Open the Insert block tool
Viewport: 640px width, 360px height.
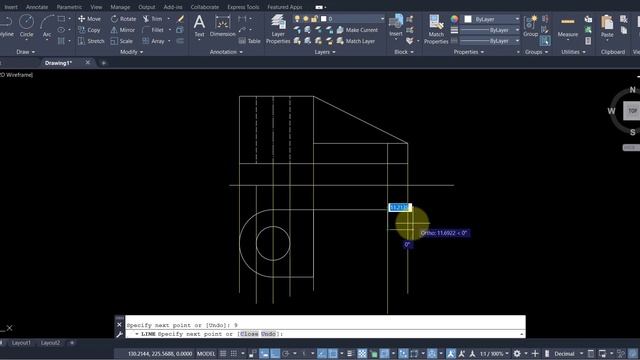tap(396, 26)
